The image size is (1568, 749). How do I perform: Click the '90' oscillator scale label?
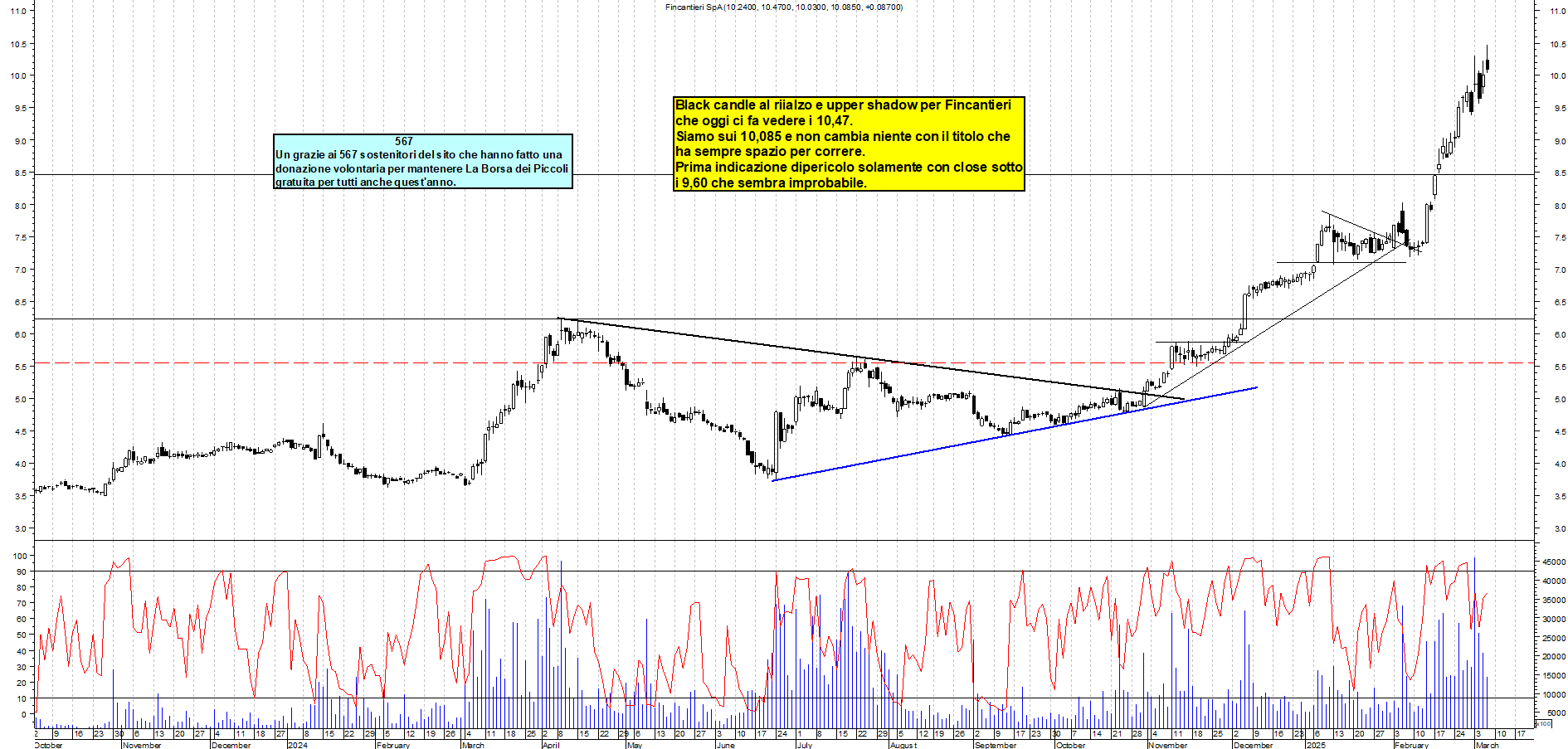tap(22, 571)
